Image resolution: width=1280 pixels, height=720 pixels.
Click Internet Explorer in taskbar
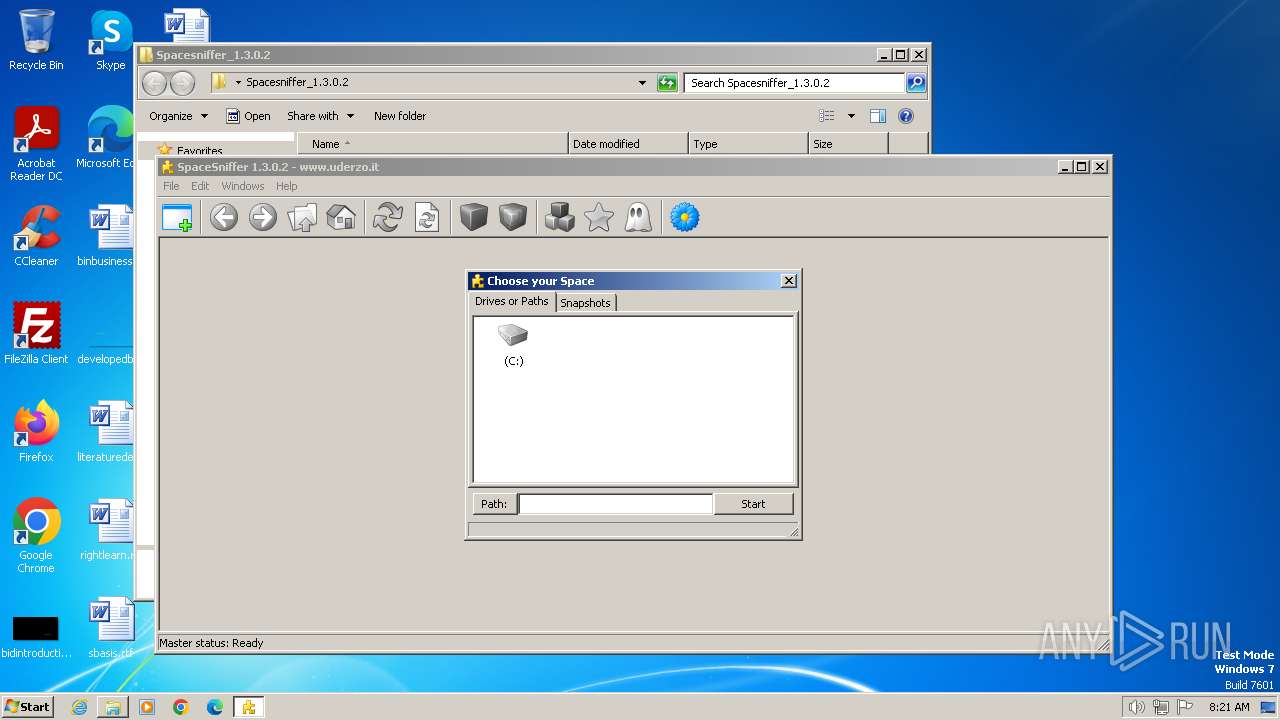79,707
